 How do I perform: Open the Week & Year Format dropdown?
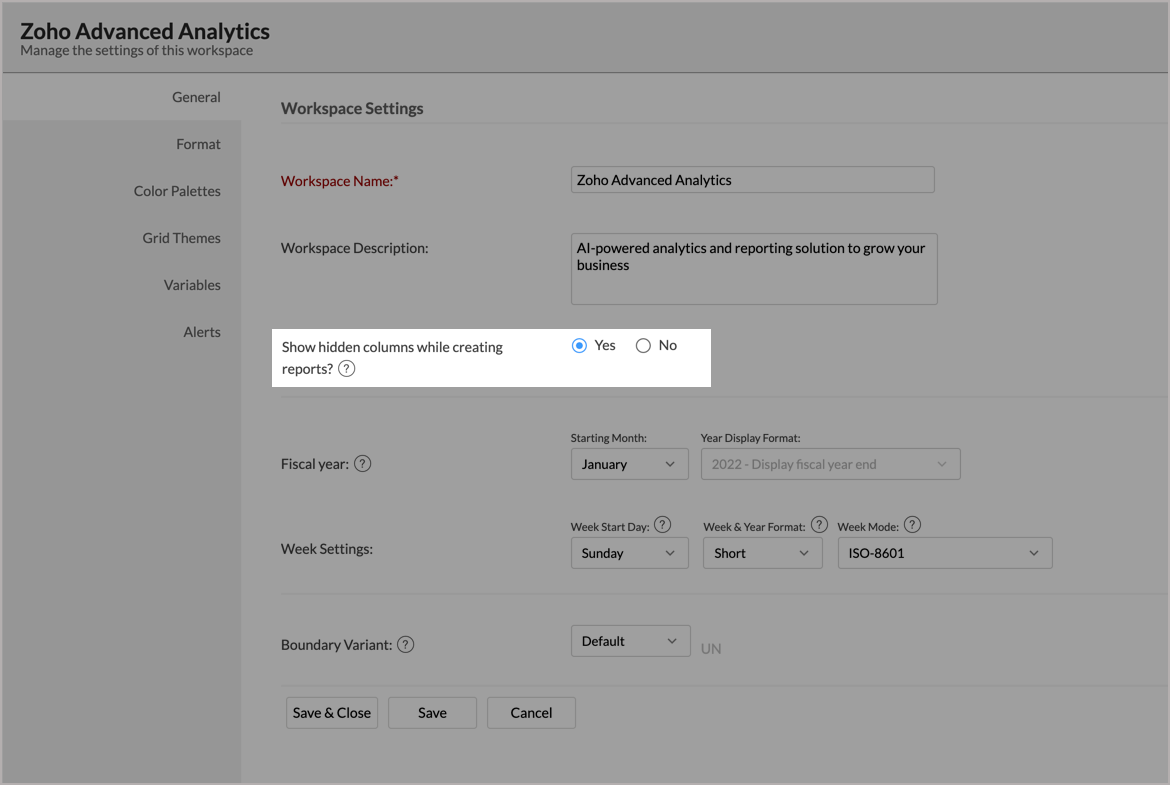click(x=762, y=553)
